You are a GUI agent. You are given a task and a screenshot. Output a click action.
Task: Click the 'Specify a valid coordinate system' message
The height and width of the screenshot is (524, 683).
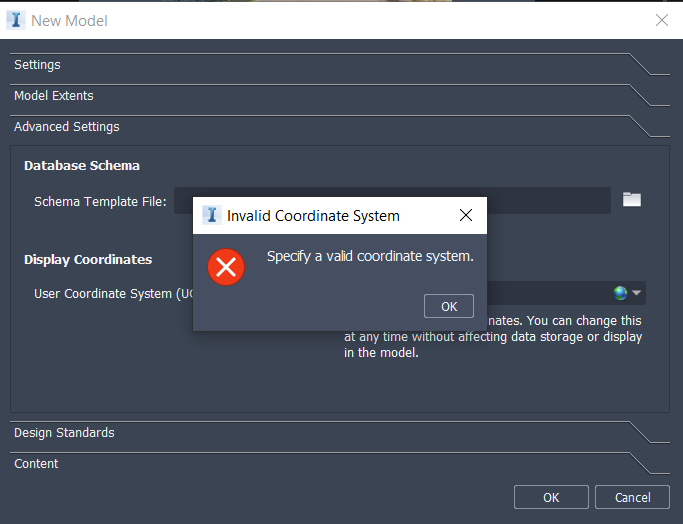(x=370, y=257)
